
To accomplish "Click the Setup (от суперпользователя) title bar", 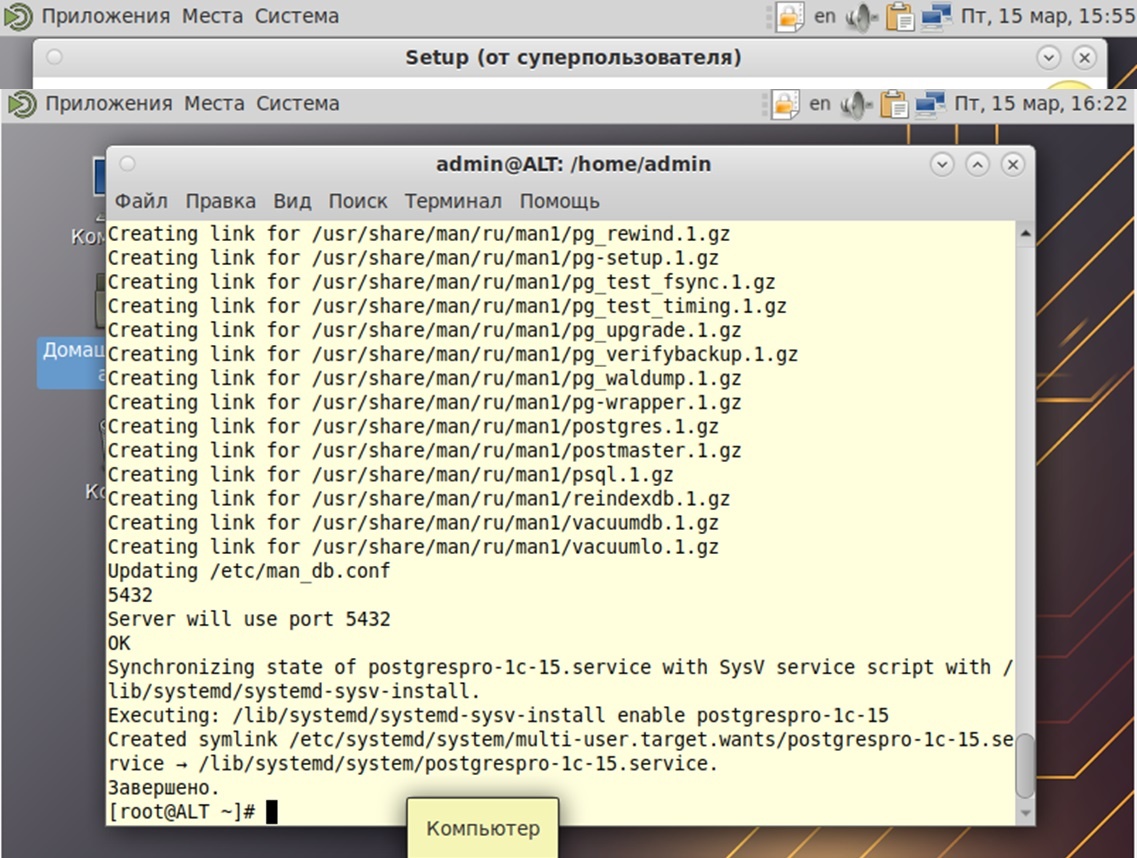I will pos(573,57).
